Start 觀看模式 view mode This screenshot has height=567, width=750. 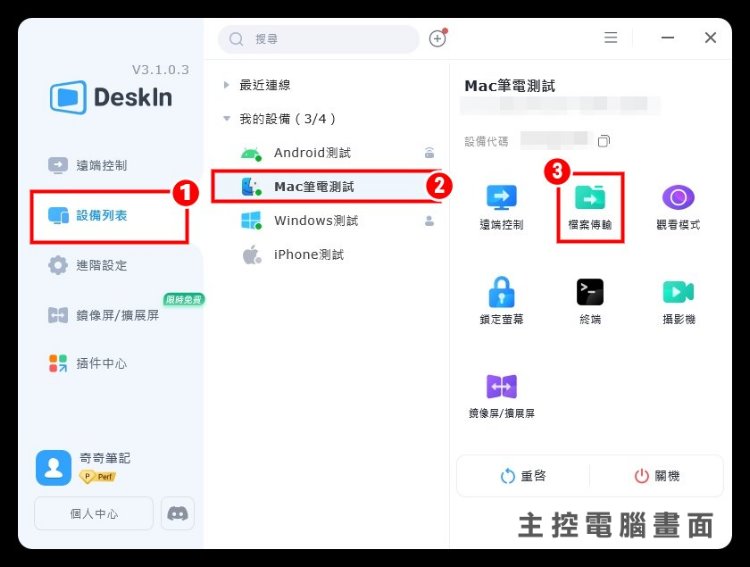[678, 208]
